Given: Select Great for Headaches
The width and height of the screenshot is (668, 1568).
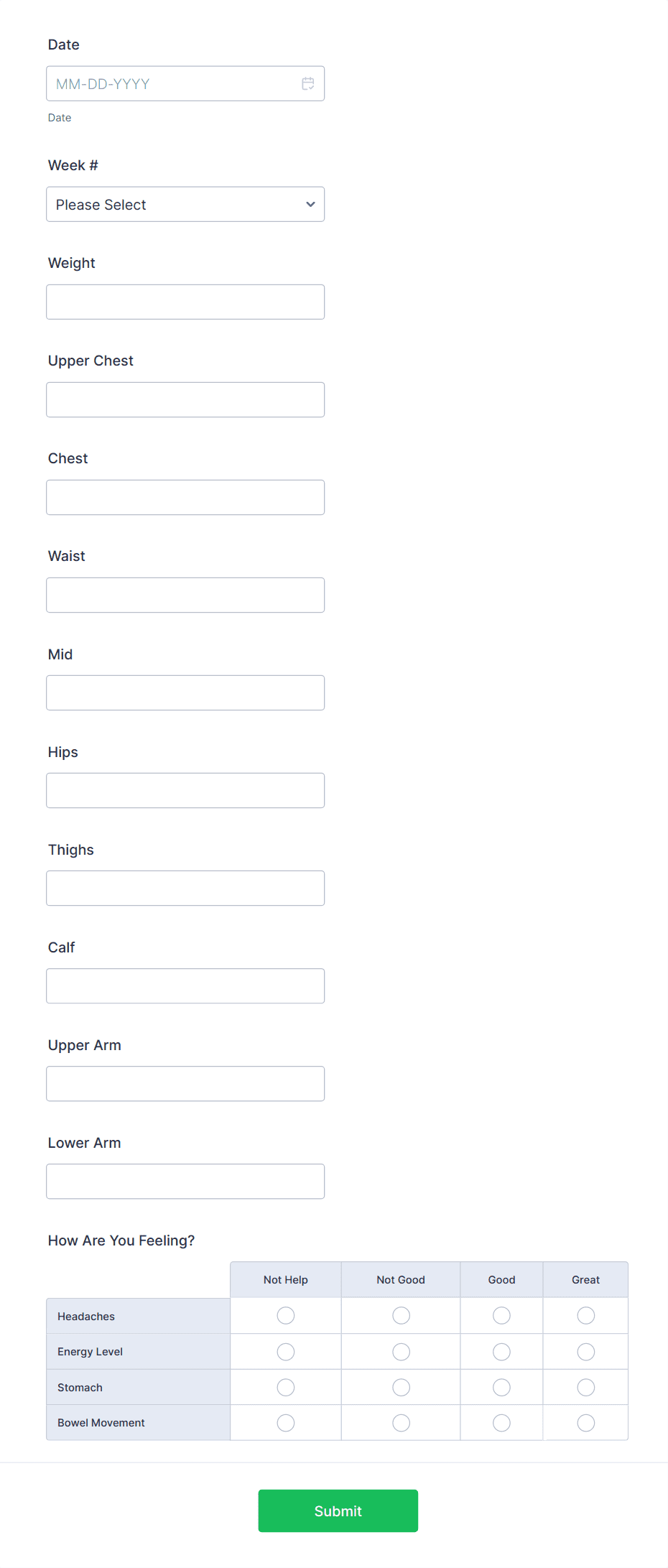Looking at the screenshot, I should (585, 1315).
